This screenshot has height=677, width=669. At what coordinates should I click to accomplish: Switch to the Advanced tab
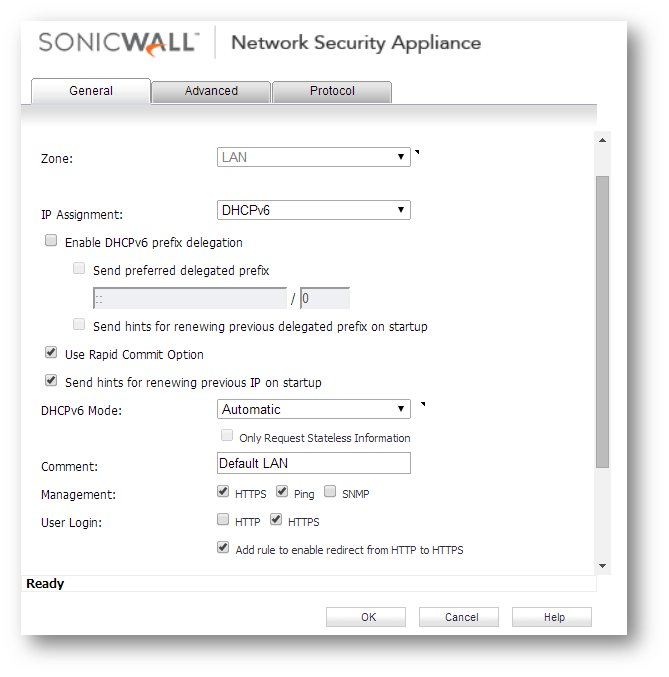pos(211,91)
